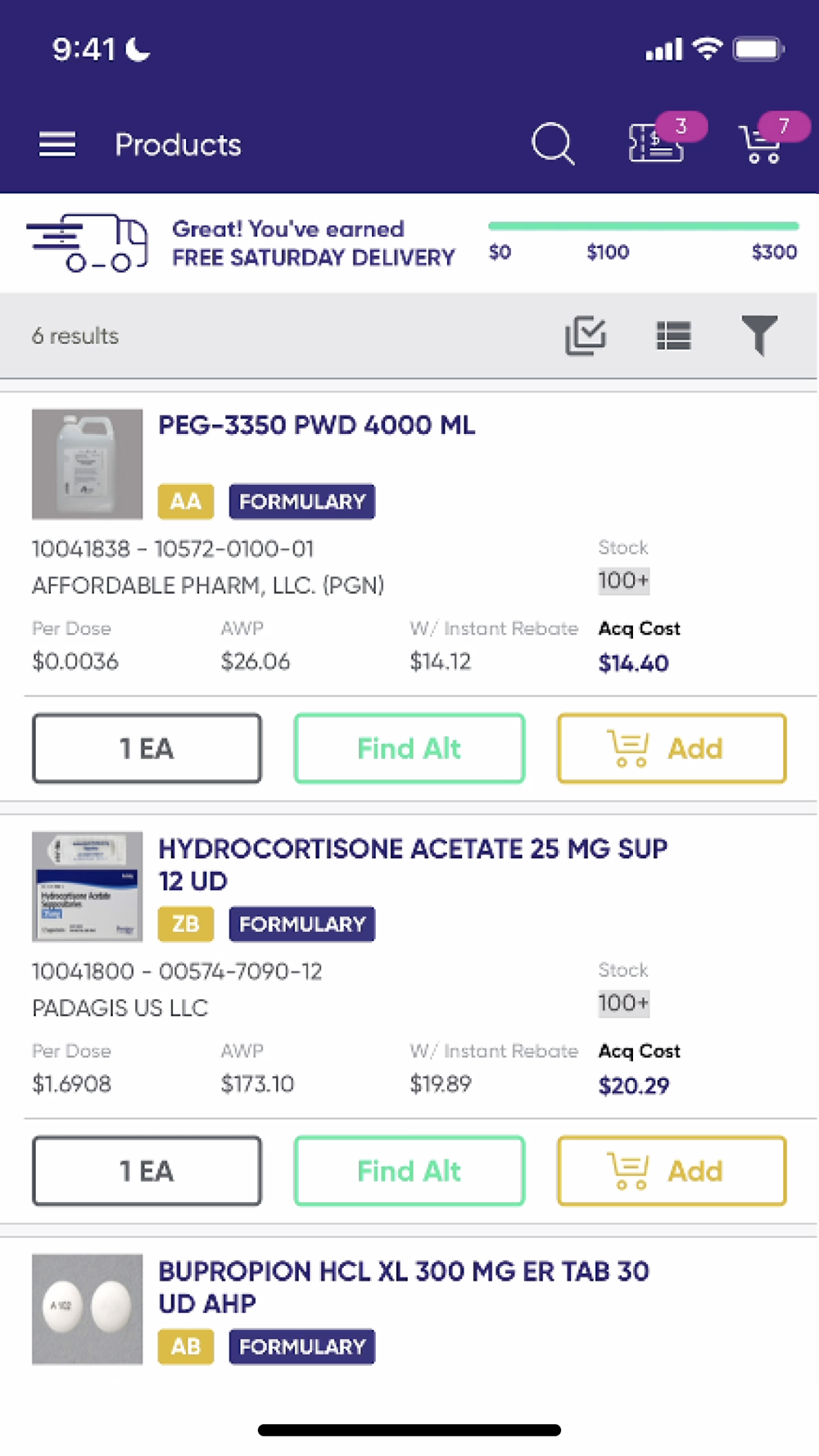Add Hydrocortisone Acetate to cart

click(672, 1171)
